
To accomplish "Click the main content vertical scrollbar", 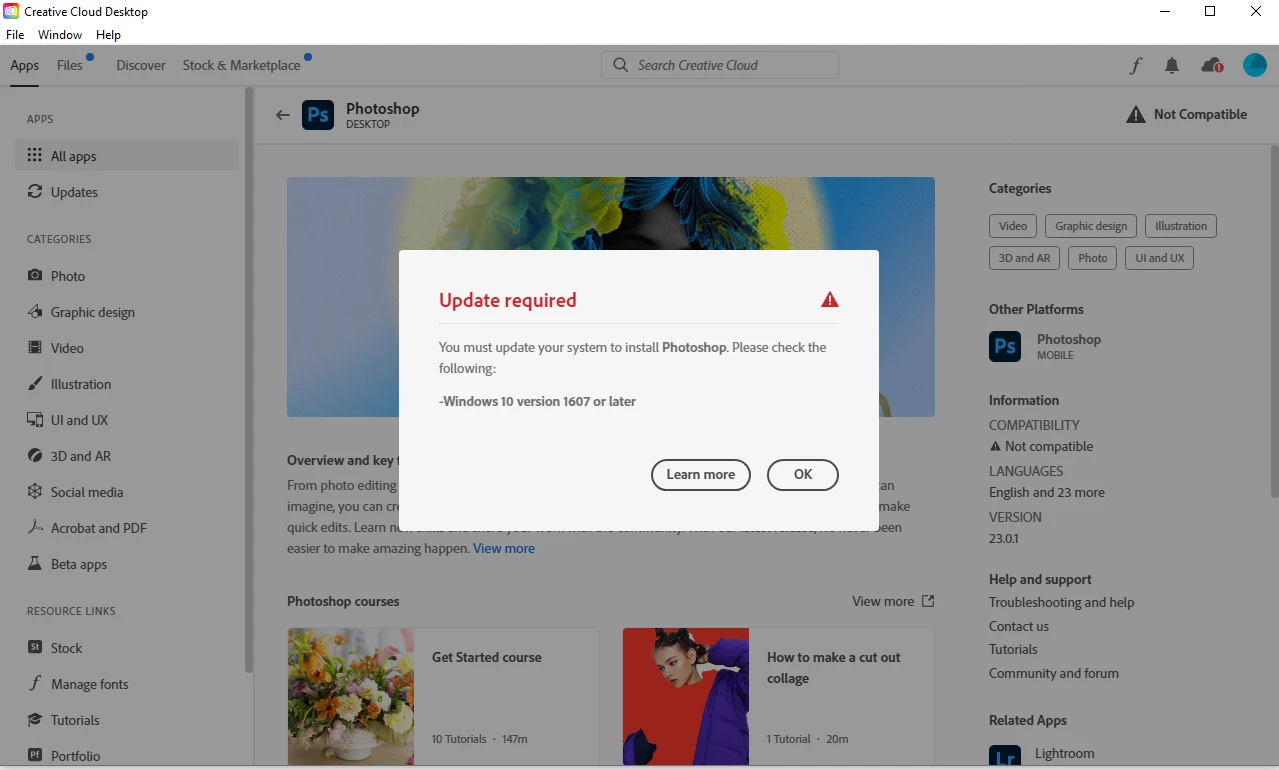I will [x=1274, y=320].
